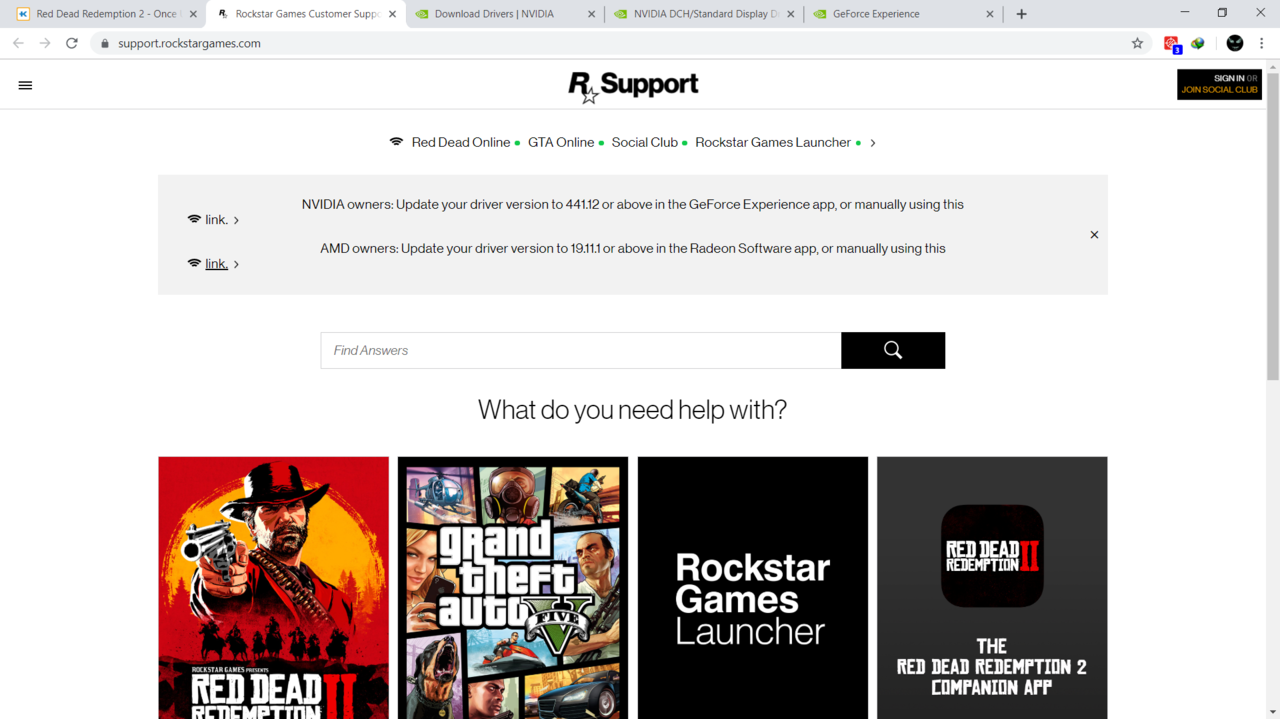Screen dimensions: 1280x719
Task: Check Rockstar Games Launcher service status
Action: point(773,142)
